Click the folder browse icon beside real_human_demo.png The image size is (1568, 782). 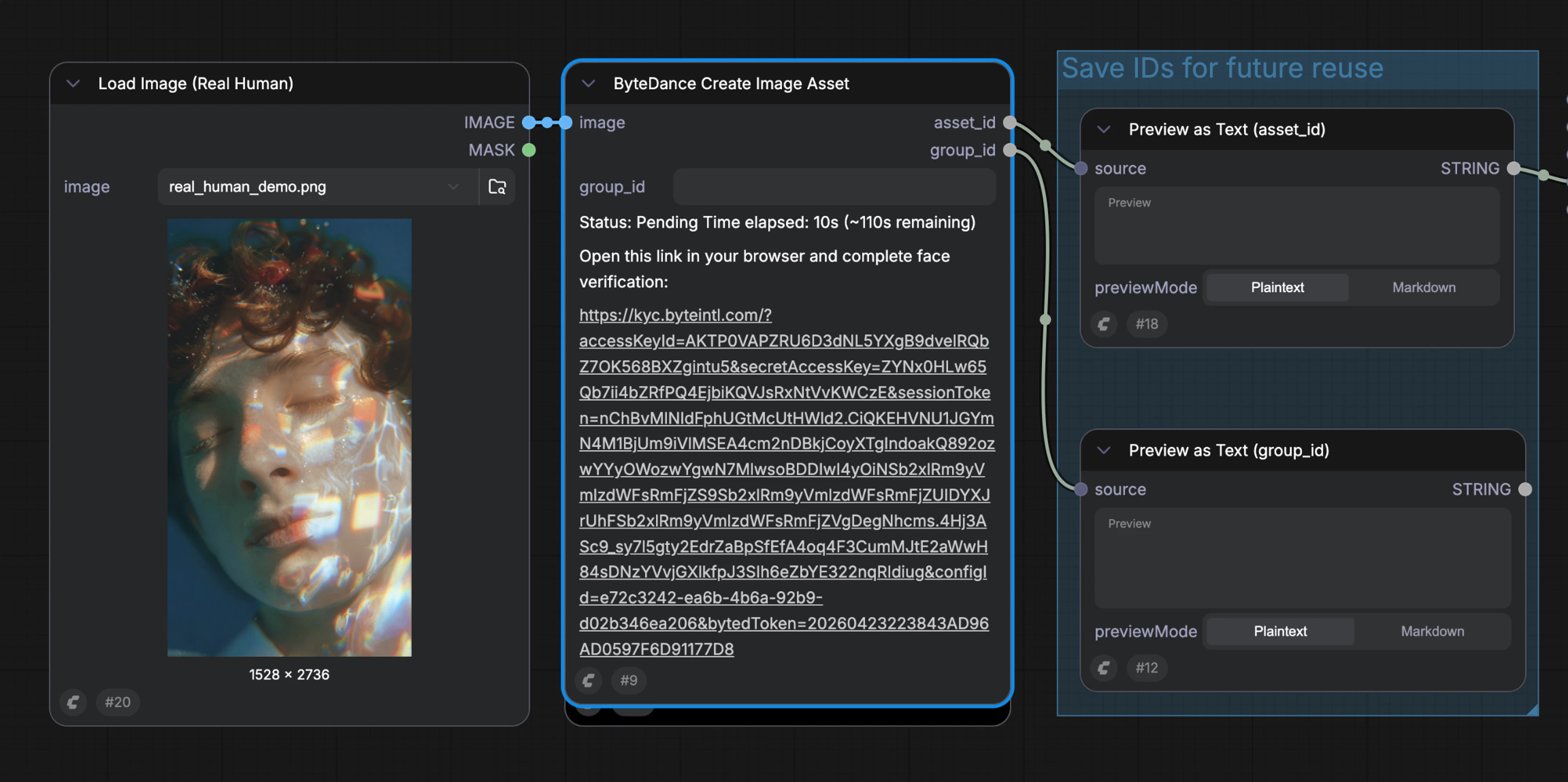(x=497, y=186)
